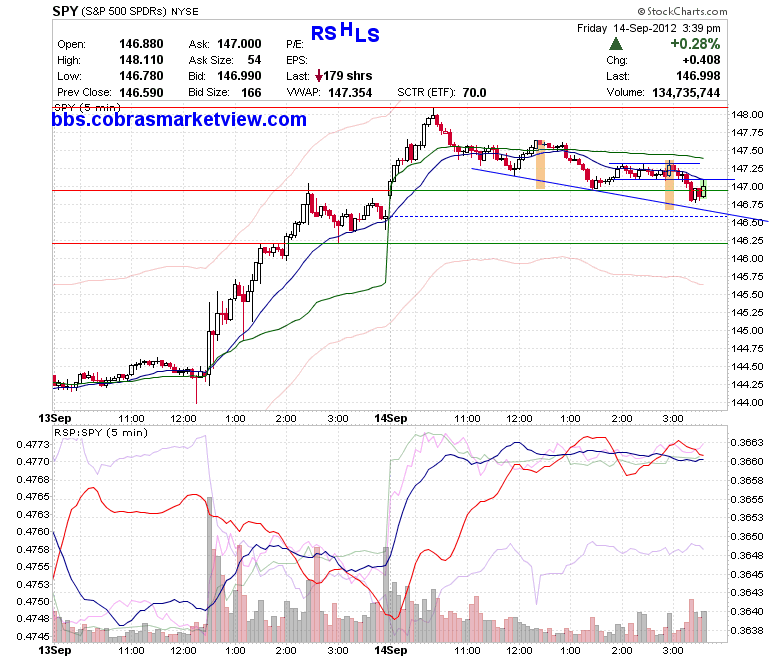Click the Last price 146.998
The image size is (780, 659).
(x=698, y=76)
